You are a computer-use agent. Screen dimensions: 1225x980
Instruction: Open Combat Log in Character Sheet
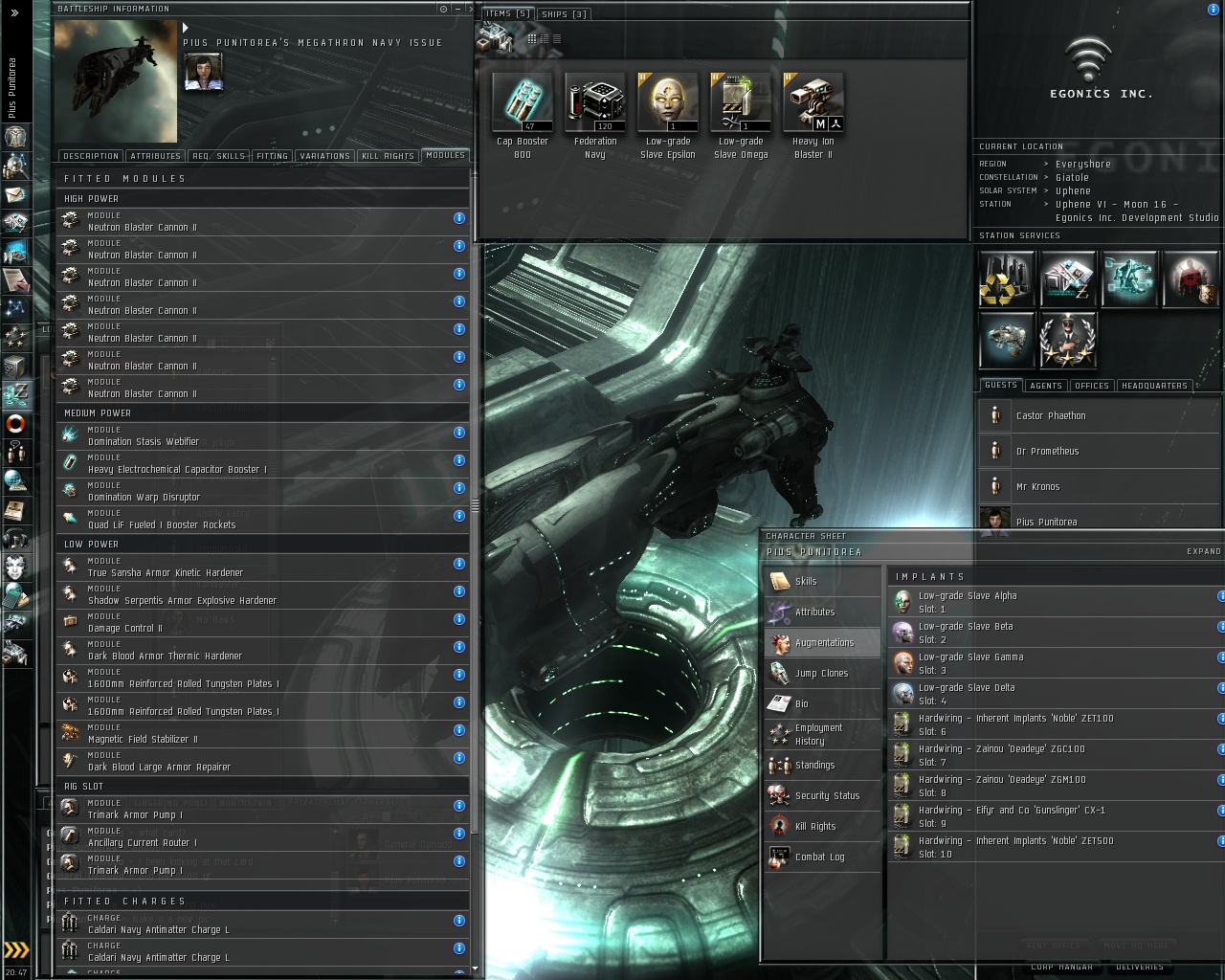click(823, 857)
